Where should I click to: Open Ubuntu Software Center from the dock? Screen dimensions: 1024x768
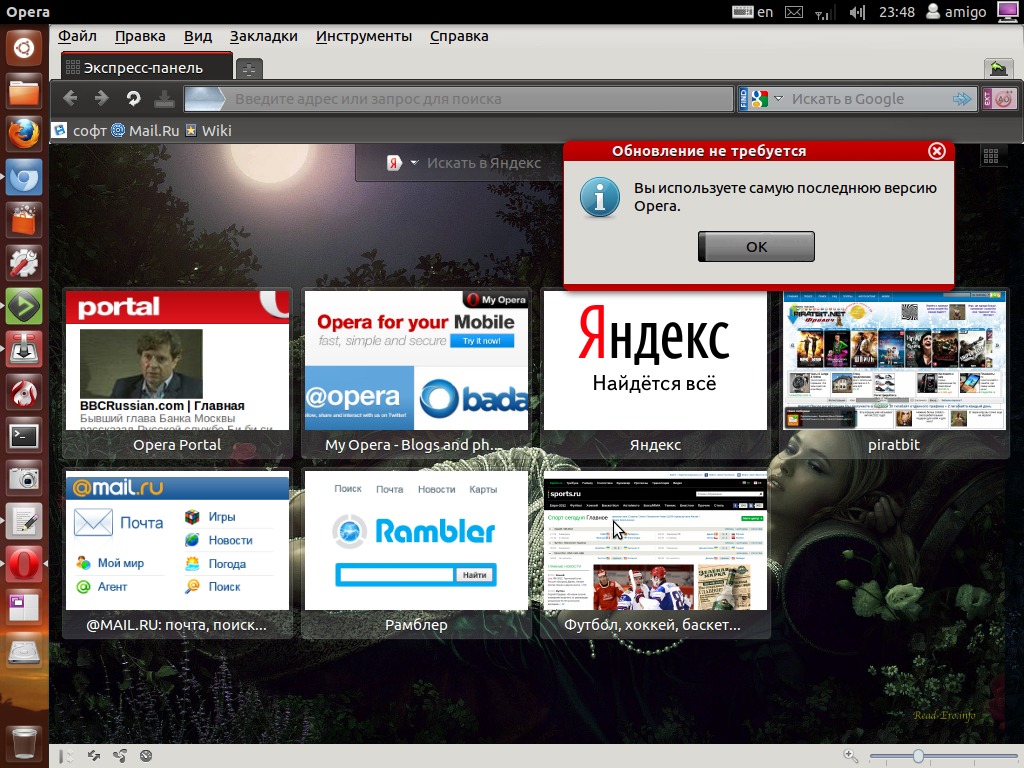tap(24, 221)
